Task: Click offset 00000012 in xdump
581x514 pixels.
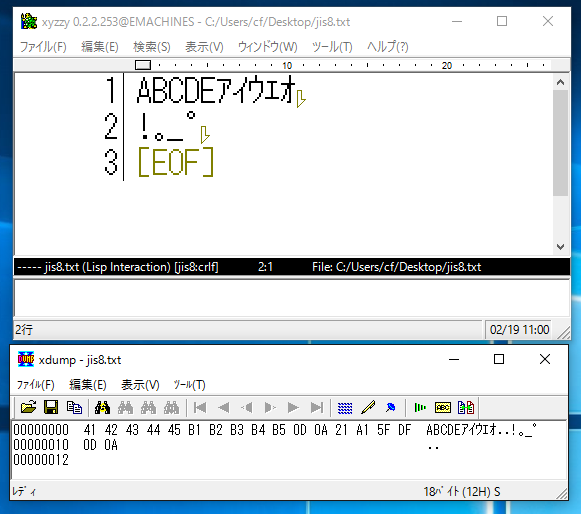Action: click(41, 460)
